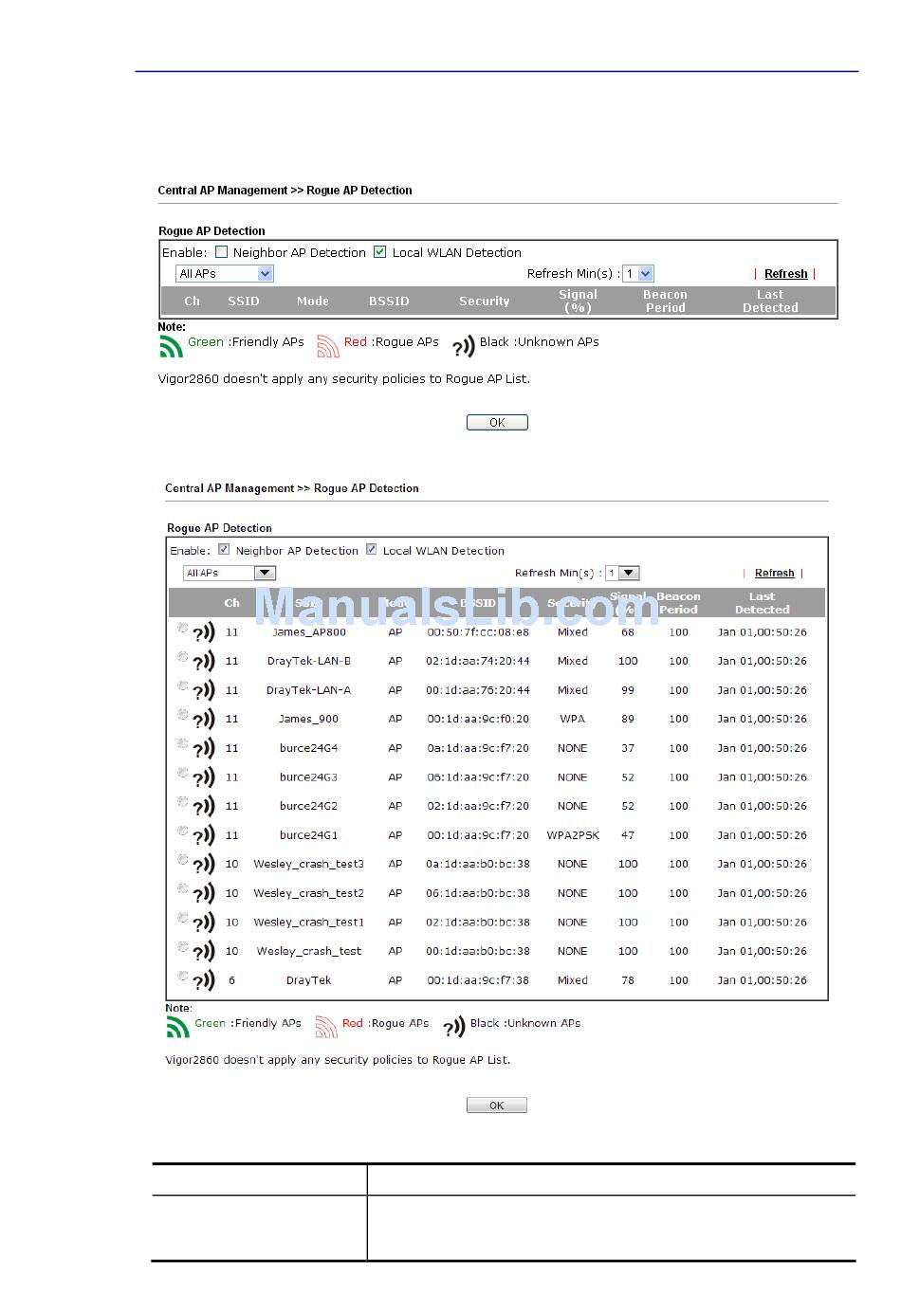Screen dimensions: 901x1316
Task: Toggle Neighbor AP Detection in the lower panel
Action: coord(224,549)
